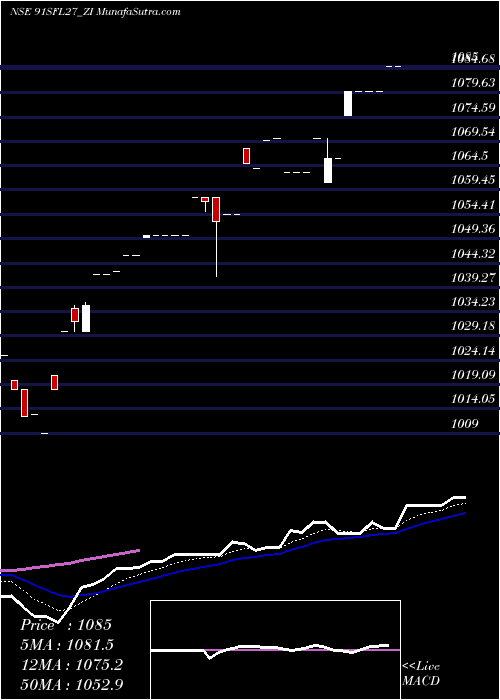
Task: Click the 1024.14 price axis label
Action: 473,351
